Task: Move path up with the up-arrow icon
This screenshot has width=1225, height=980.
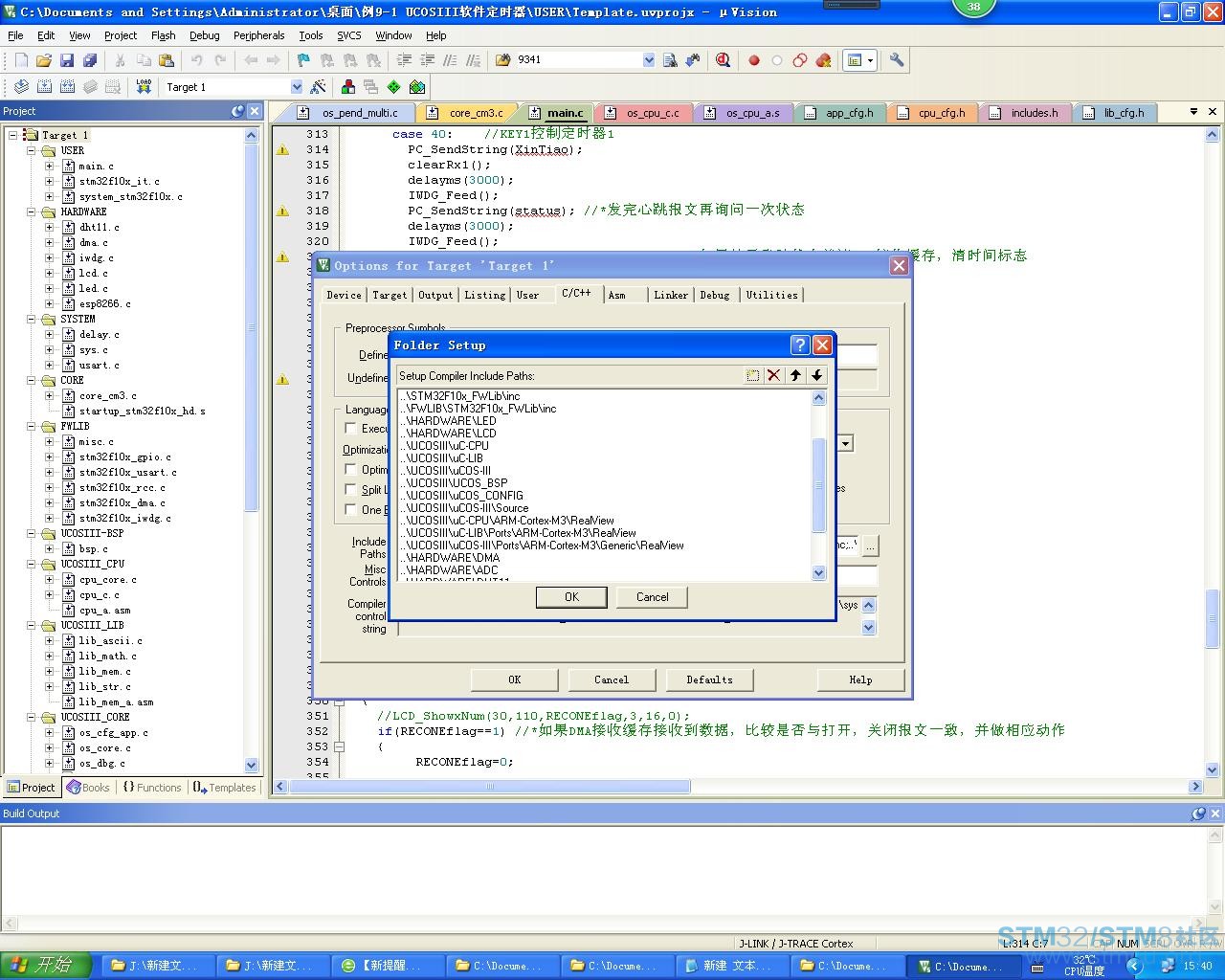Action: [x=795, y=375]
